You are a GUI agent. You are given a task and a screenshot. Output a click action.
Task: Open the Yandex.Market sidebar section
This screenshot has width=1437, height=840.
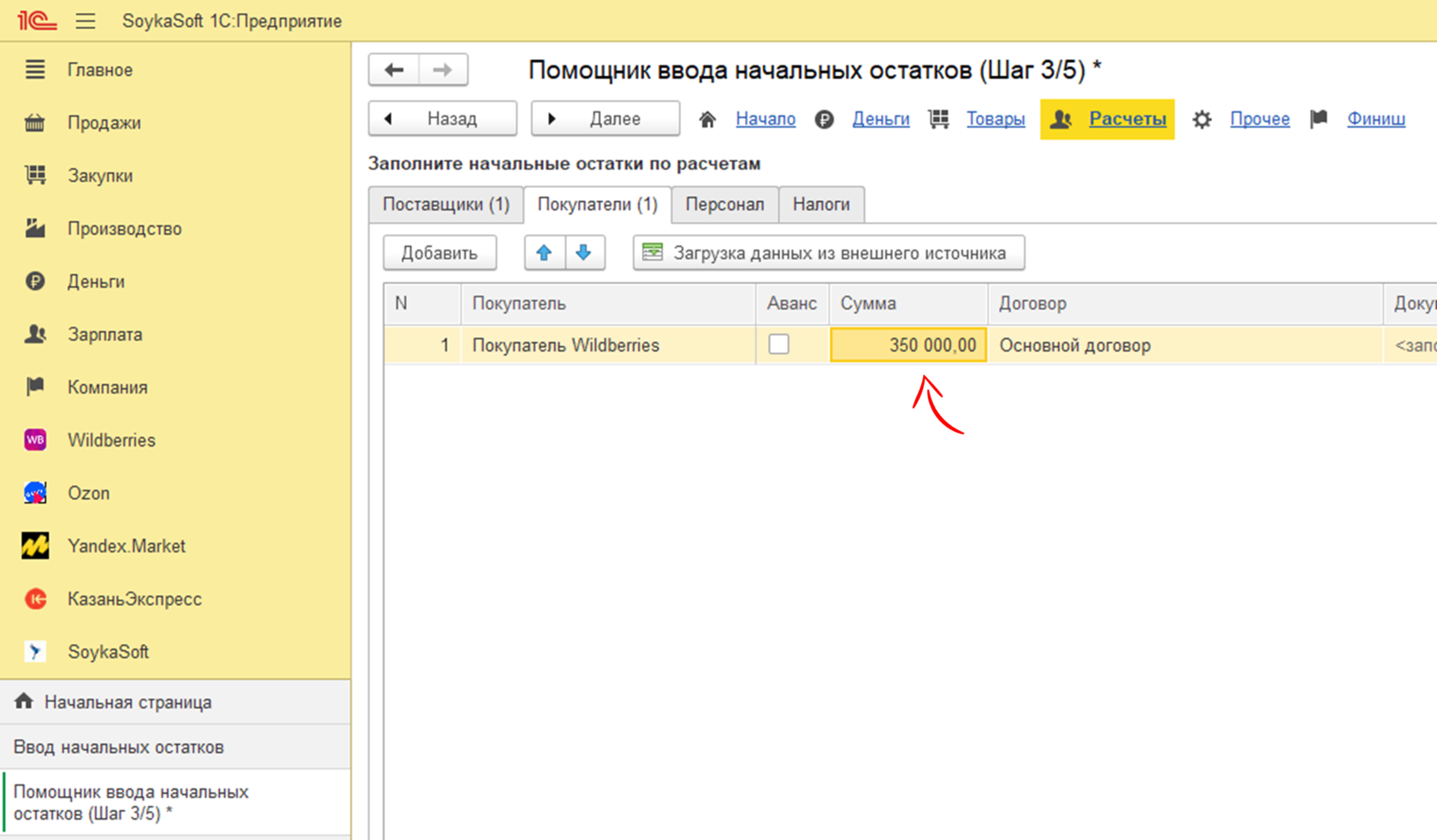point(127,547)
